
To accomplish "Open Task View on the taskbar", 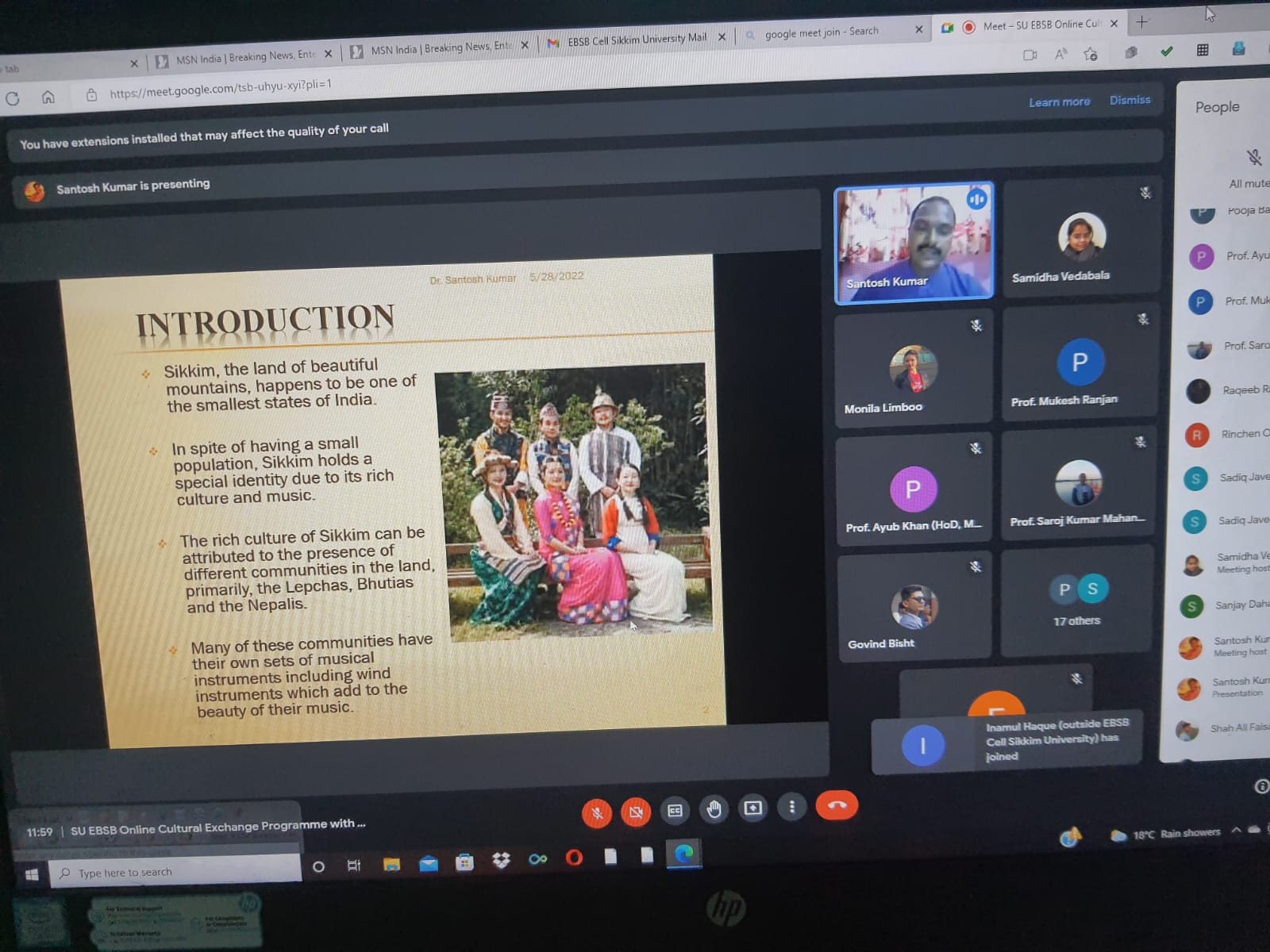I will click(354, 866).
